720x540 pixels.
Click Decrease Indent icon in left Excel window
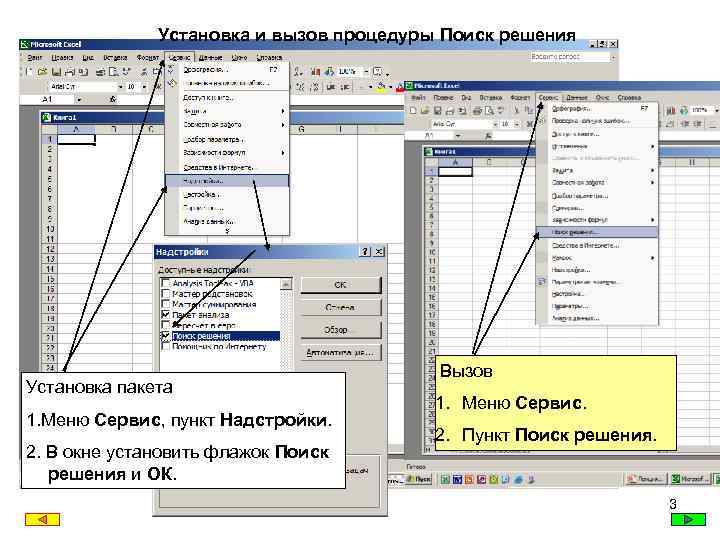click(332, 86)
